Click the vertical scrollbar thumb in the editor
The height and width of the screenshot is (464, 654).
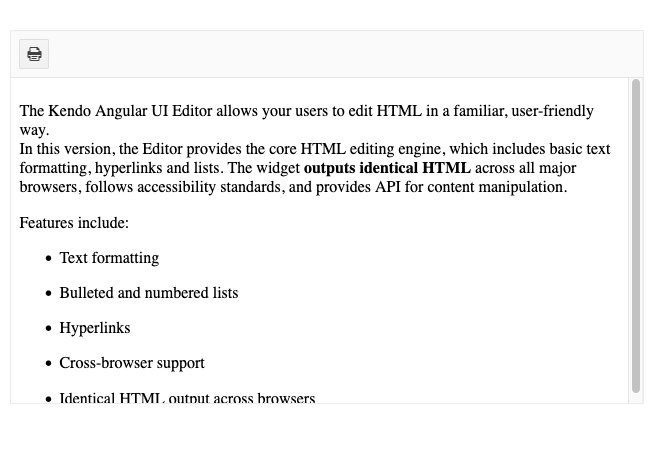tap(636, 236)
